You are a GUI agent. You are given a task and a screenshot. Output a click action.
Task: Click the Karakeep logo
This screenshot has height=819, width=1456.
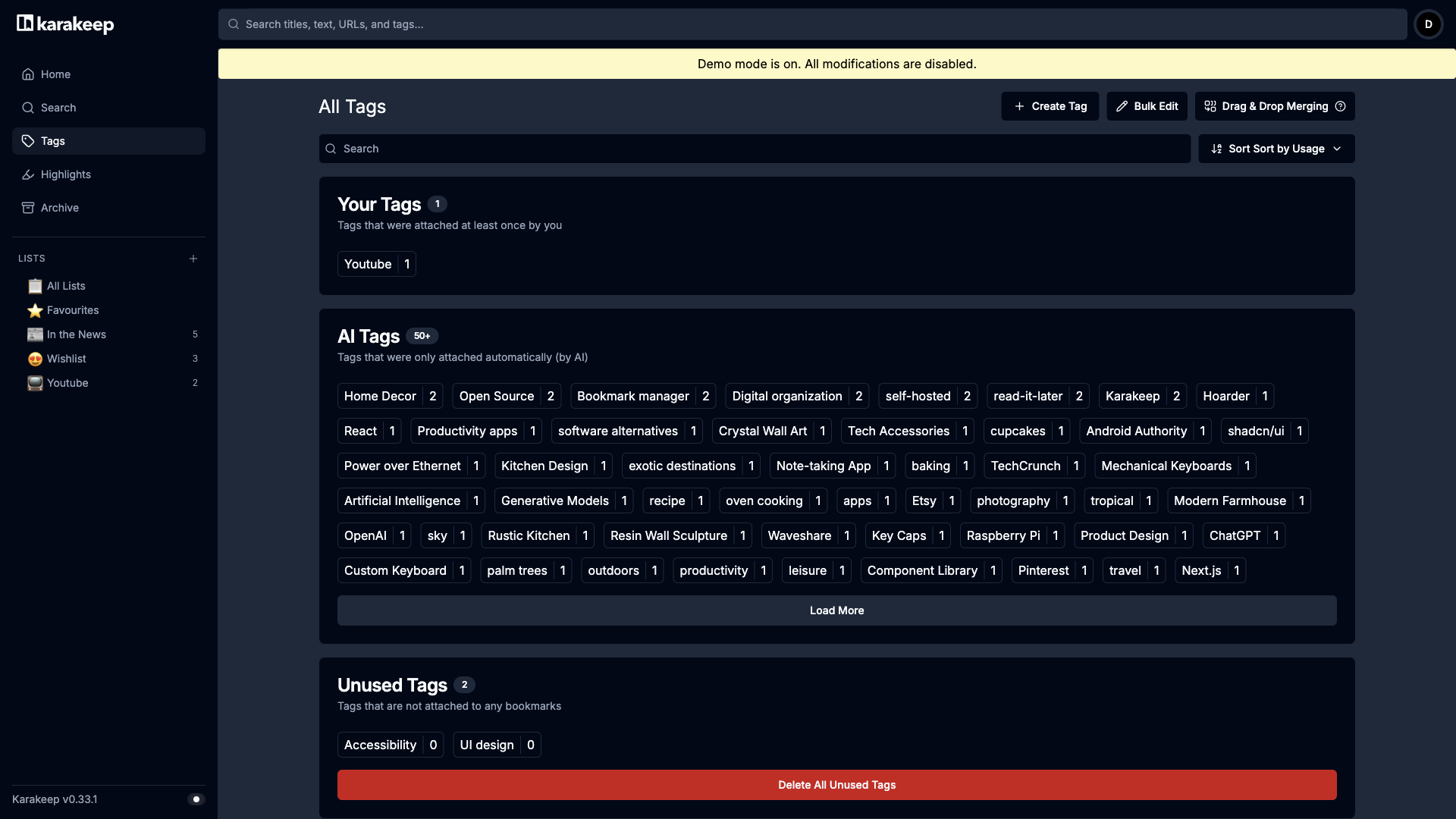click(65, 24)
